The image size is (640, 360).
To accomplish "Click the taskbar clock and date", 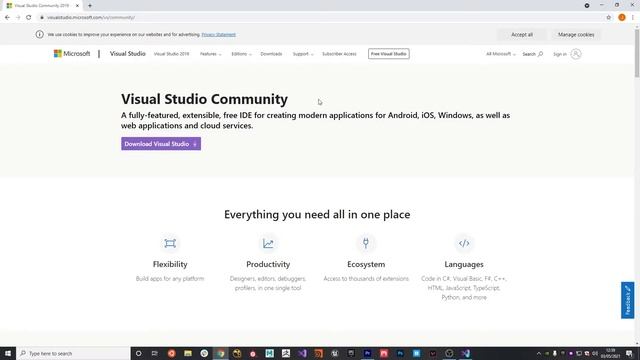I will coord(611,353).
